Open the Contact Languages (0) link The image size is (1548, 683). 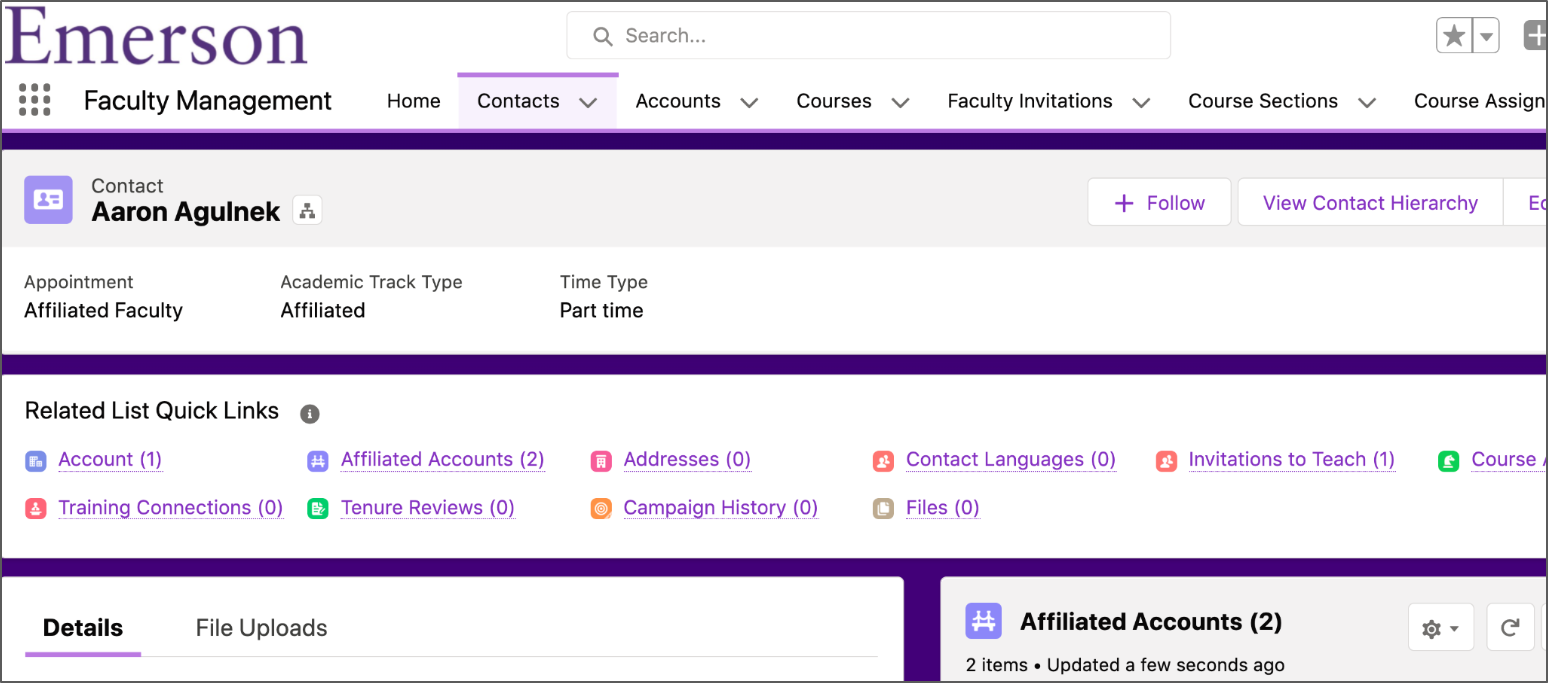tap(1011, 459)
